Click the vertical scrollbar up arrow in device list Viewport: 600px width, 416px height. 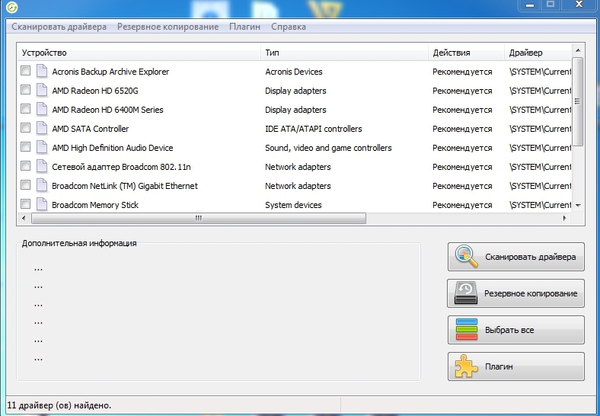(578, 51)
